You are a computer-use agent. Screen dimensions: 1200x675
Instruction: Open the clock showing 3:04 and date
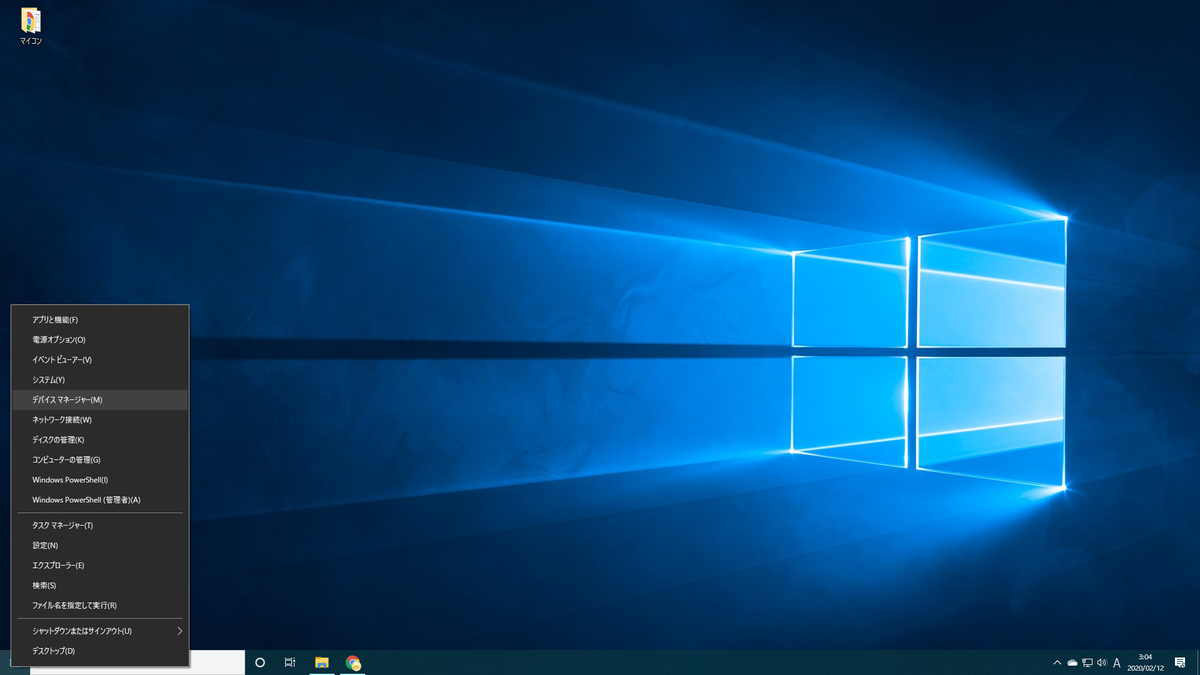pos(1145,662)
